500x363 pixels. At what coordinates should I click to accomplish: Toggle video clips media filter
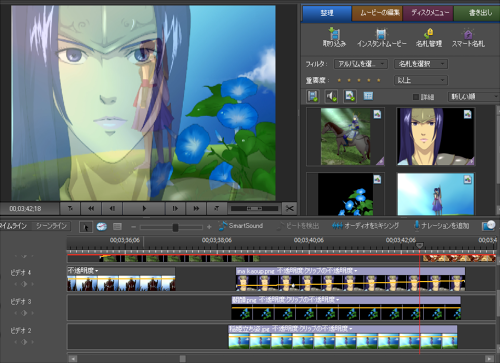point(313,96)
